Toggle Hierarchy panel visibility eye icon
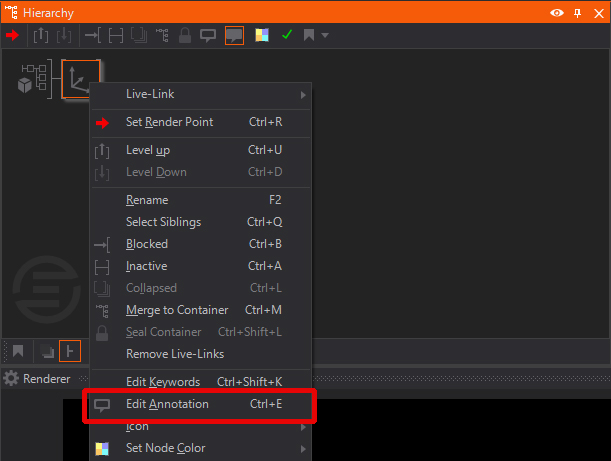Viewport: 611px width, 461px height. click(557, 12)
